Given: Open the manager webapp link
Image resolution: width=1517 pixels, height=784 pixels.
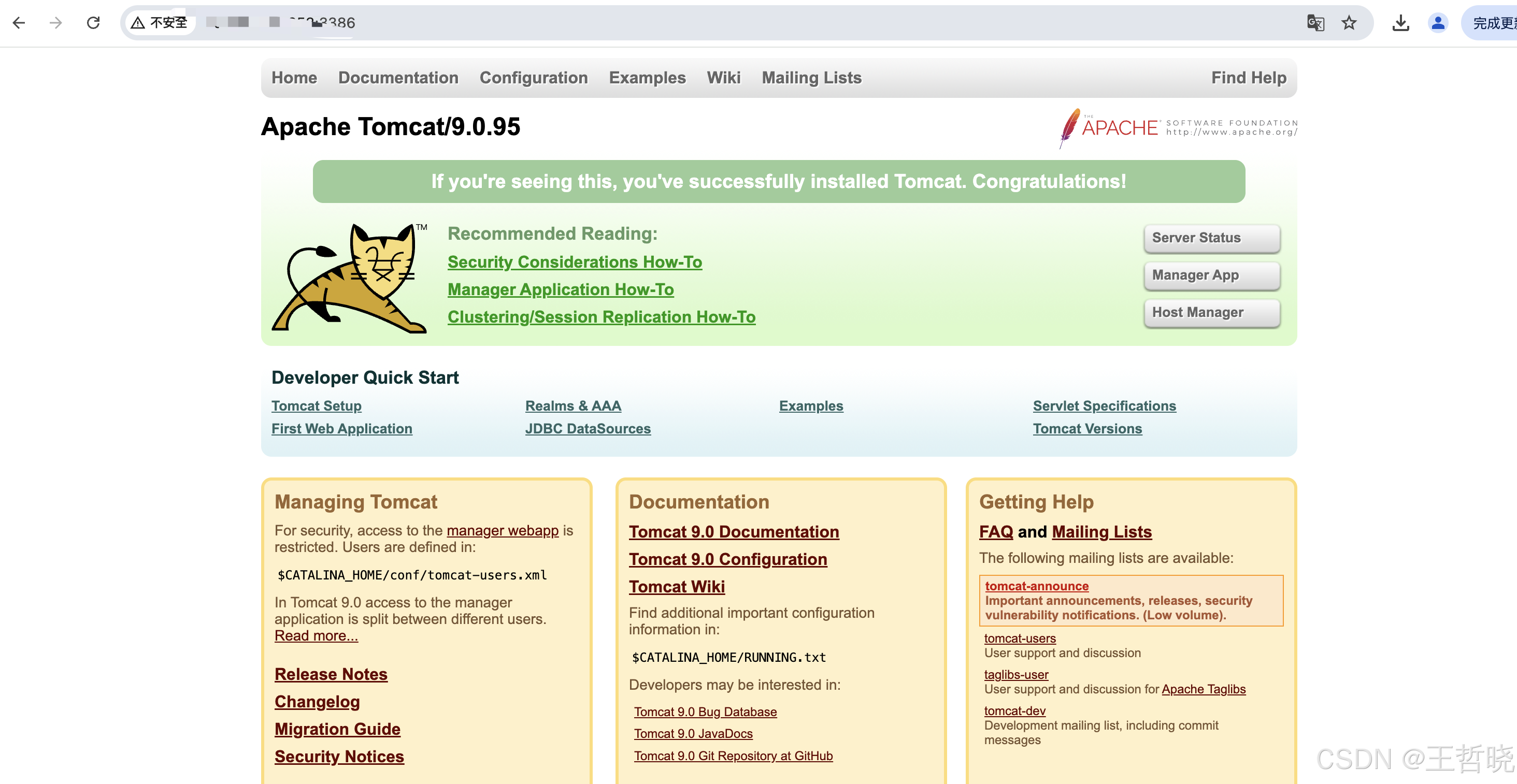Looking at the screenshot, I should tap(503, 531).
